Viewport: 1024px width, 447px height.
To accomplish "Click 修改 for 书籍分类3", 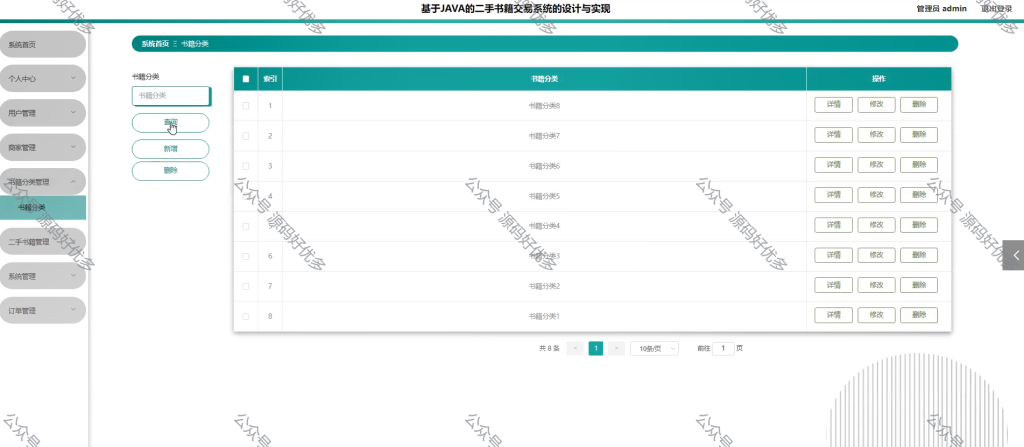I will click(876, 255).
